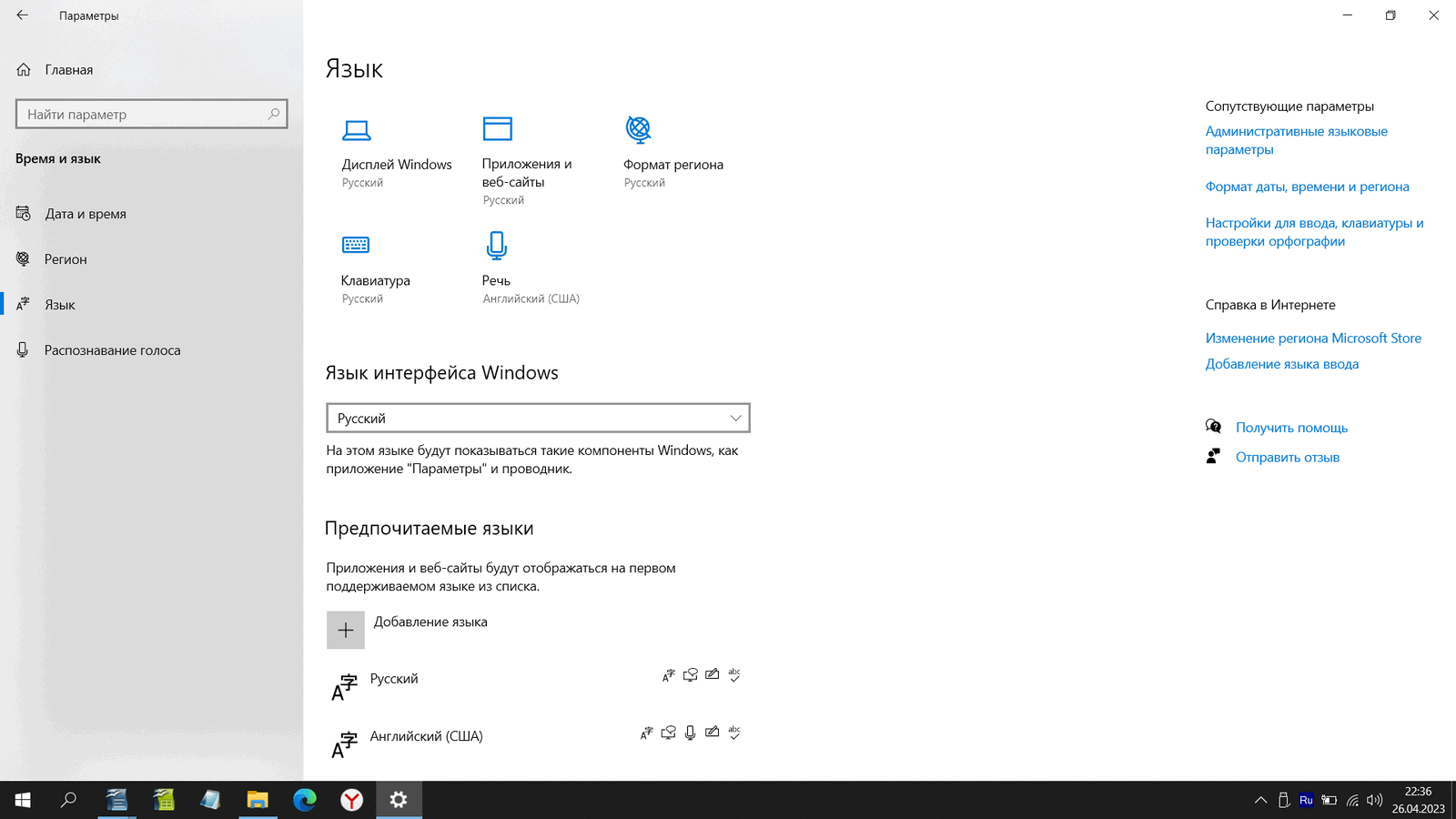The height and width of the screenshot is (819, 1456).
Task: Click the search magnifier in Найти параметр
Action: coord(273,114)
